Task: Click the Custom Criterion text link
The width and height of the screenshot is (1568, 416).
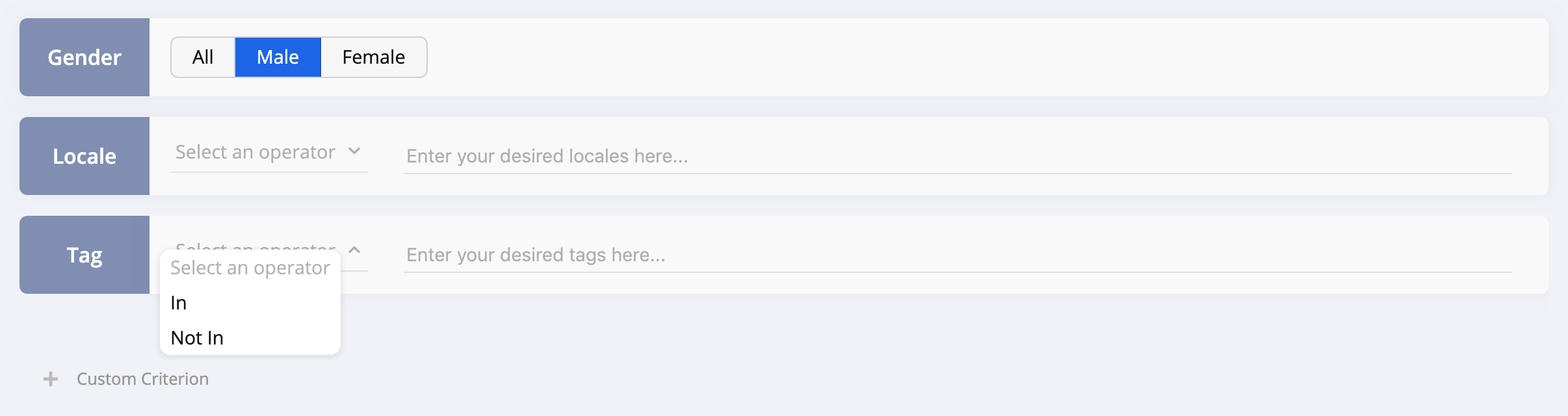Action: tap(143, 379)
